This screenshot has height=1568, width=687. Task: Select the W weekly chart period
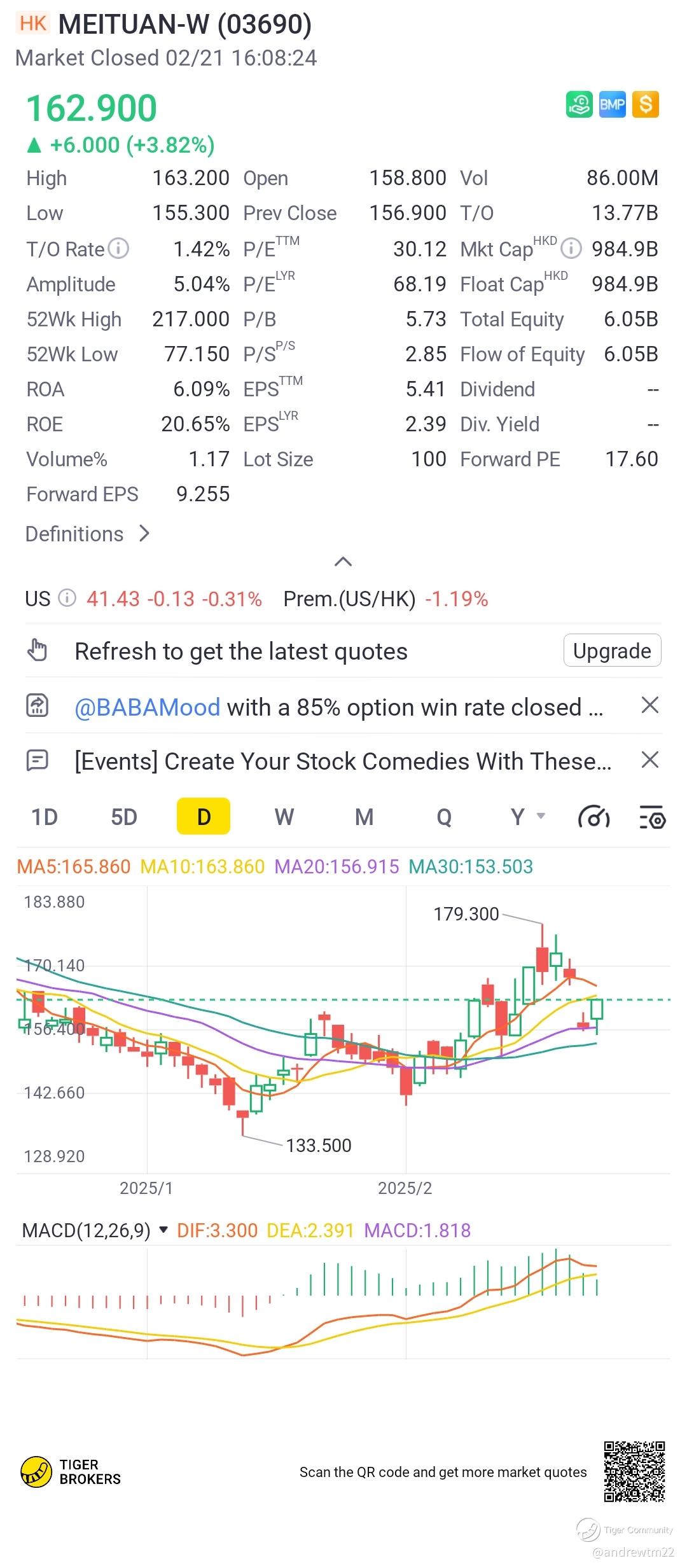point(284,817)
